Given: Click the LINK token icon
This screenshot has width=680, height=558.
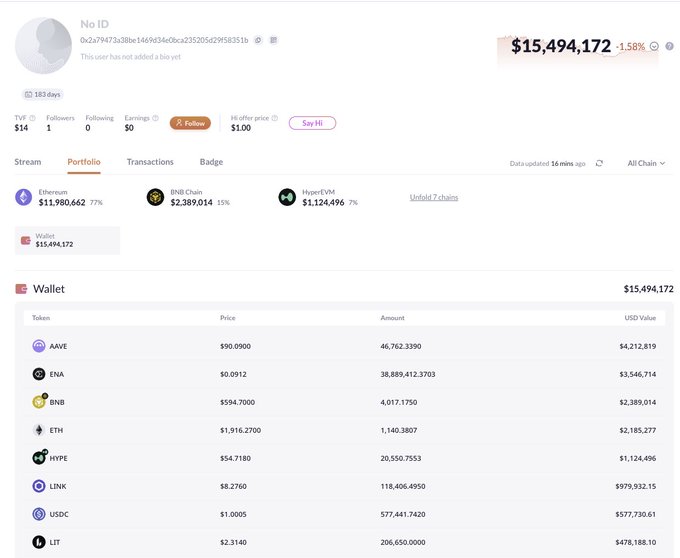Looking at the screenshot, I should pyautogui.click(x=39, y=486).
